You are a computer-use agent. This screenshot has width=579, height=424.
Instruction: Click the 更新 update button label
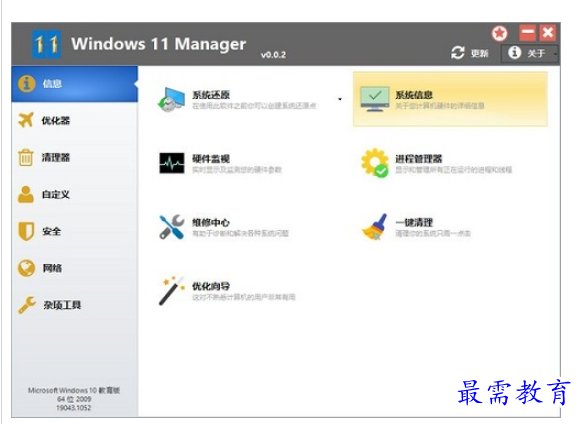pos(479,54)
